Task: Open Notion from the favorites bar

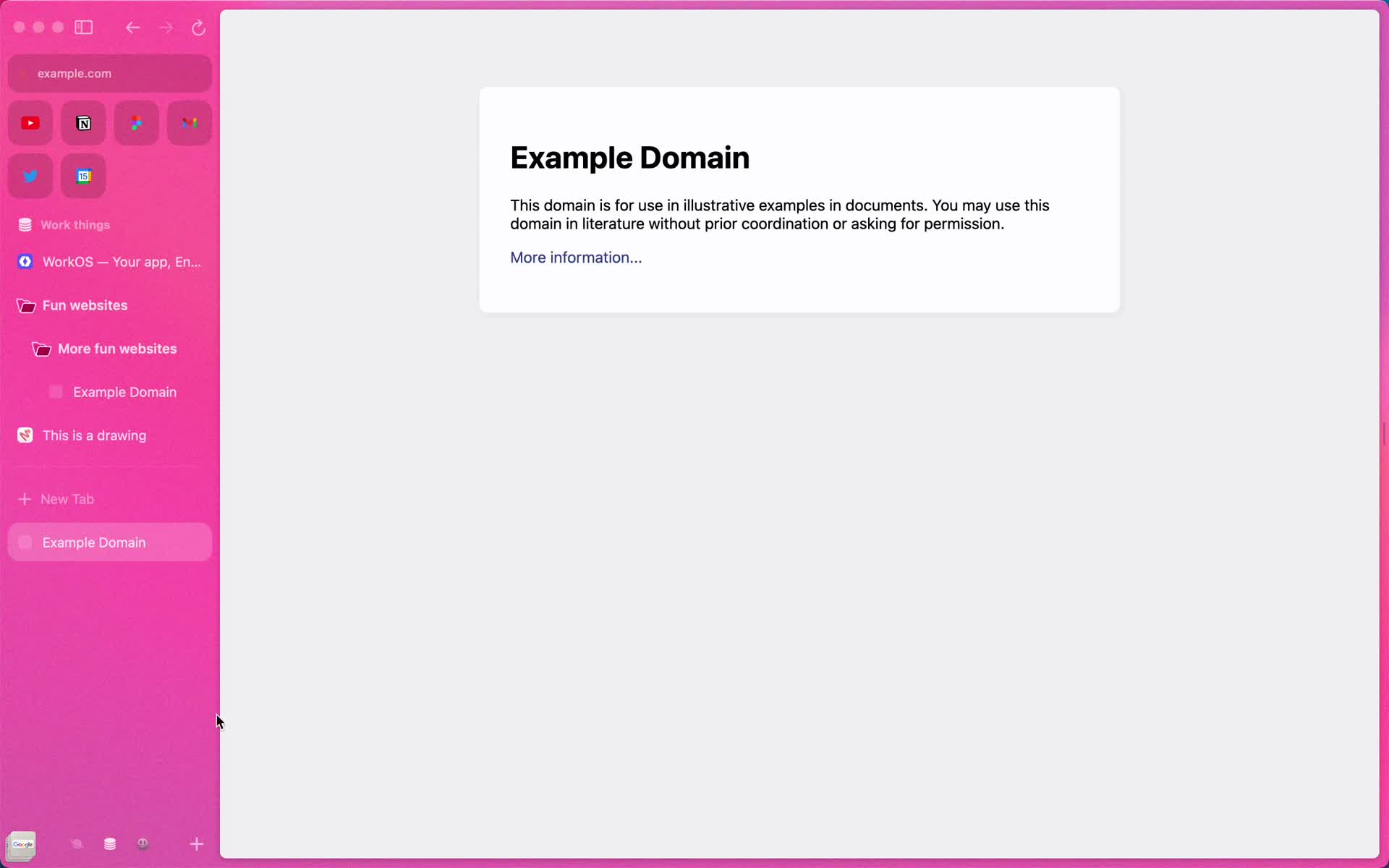Action: tap(83, 122)
